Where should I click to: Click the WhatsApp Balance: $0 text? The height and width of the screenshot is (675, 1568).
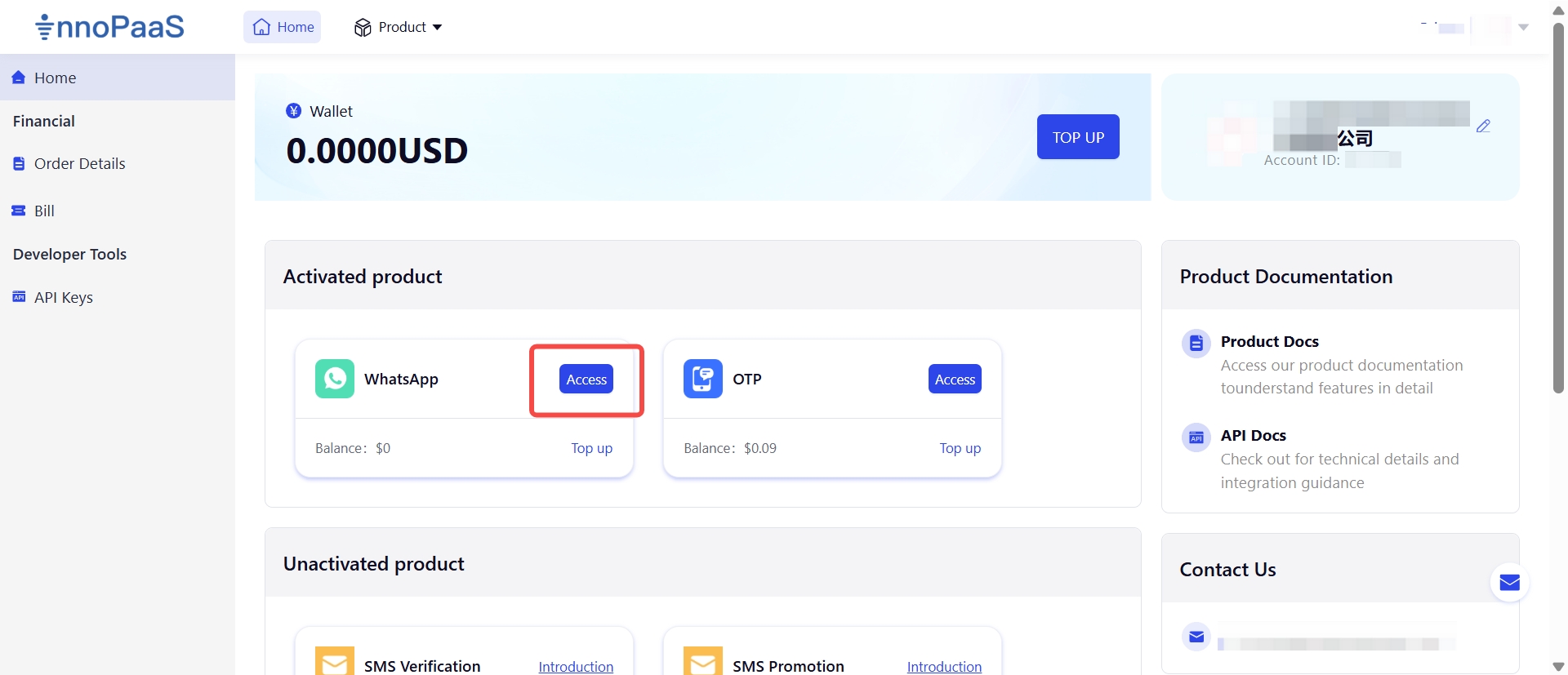[353, 448]
